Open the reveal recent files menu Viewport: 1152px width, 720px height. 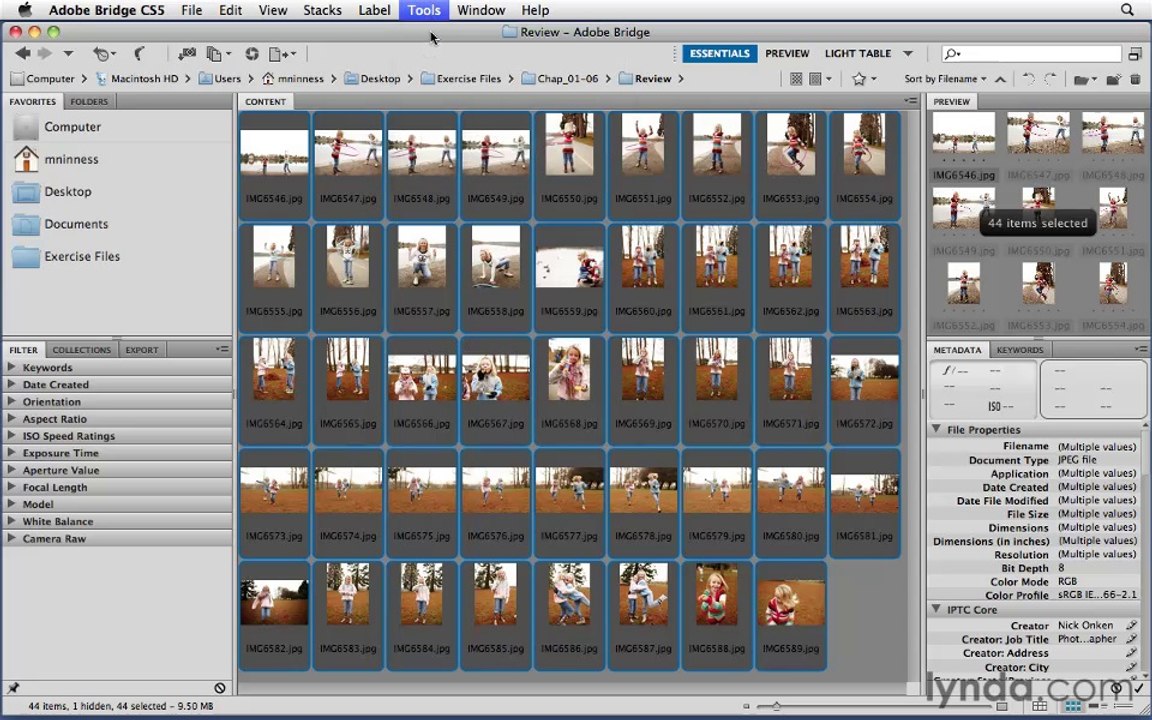104,54
